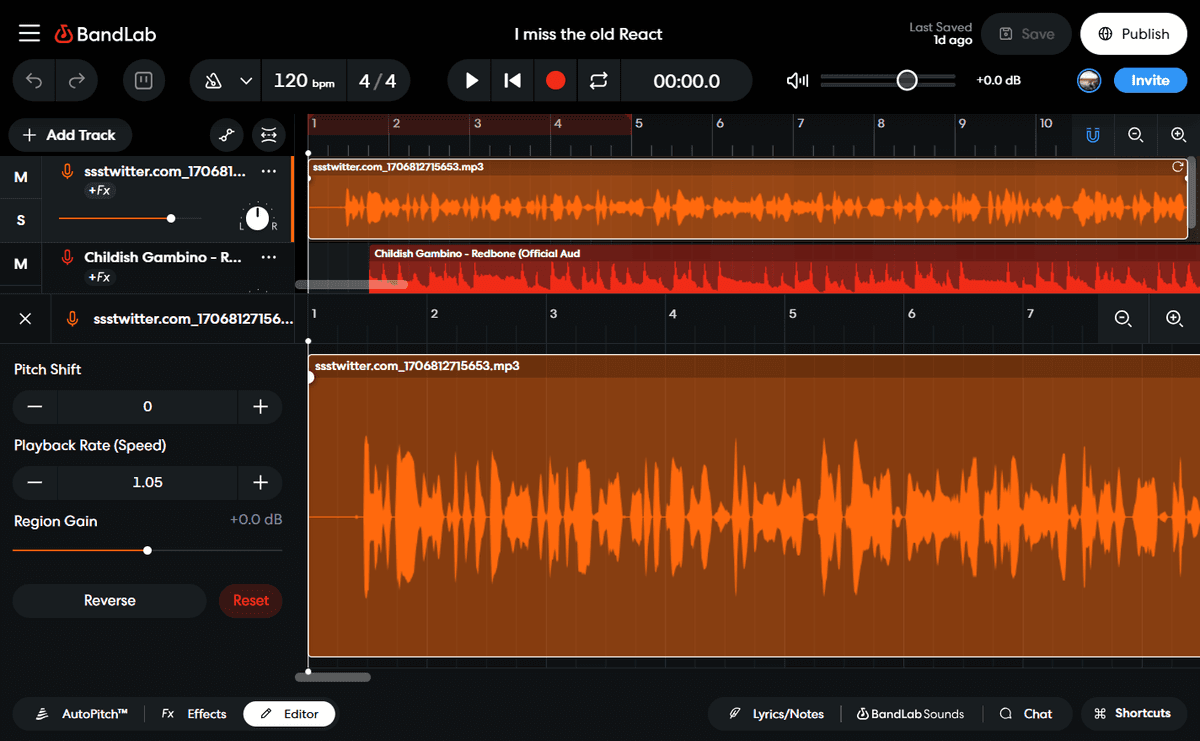The width and height of the screenshot is (1200, 741).
Task: Click bar 5 on the main timeline ruler
Action: 638,124
